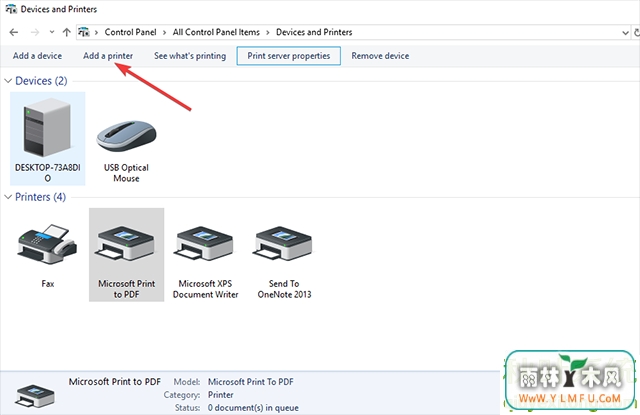Click the Devices and Printers title bar icon

(x=11, y=9)
